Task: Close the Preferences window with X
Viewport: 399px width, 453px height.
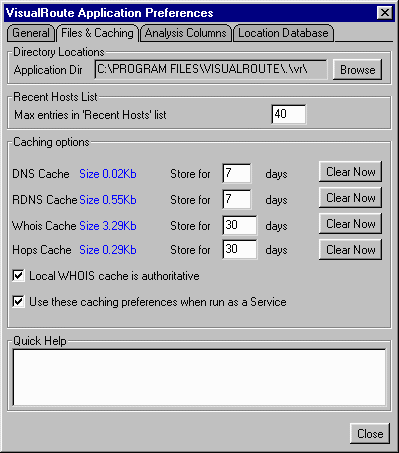Action: (385, 13)
